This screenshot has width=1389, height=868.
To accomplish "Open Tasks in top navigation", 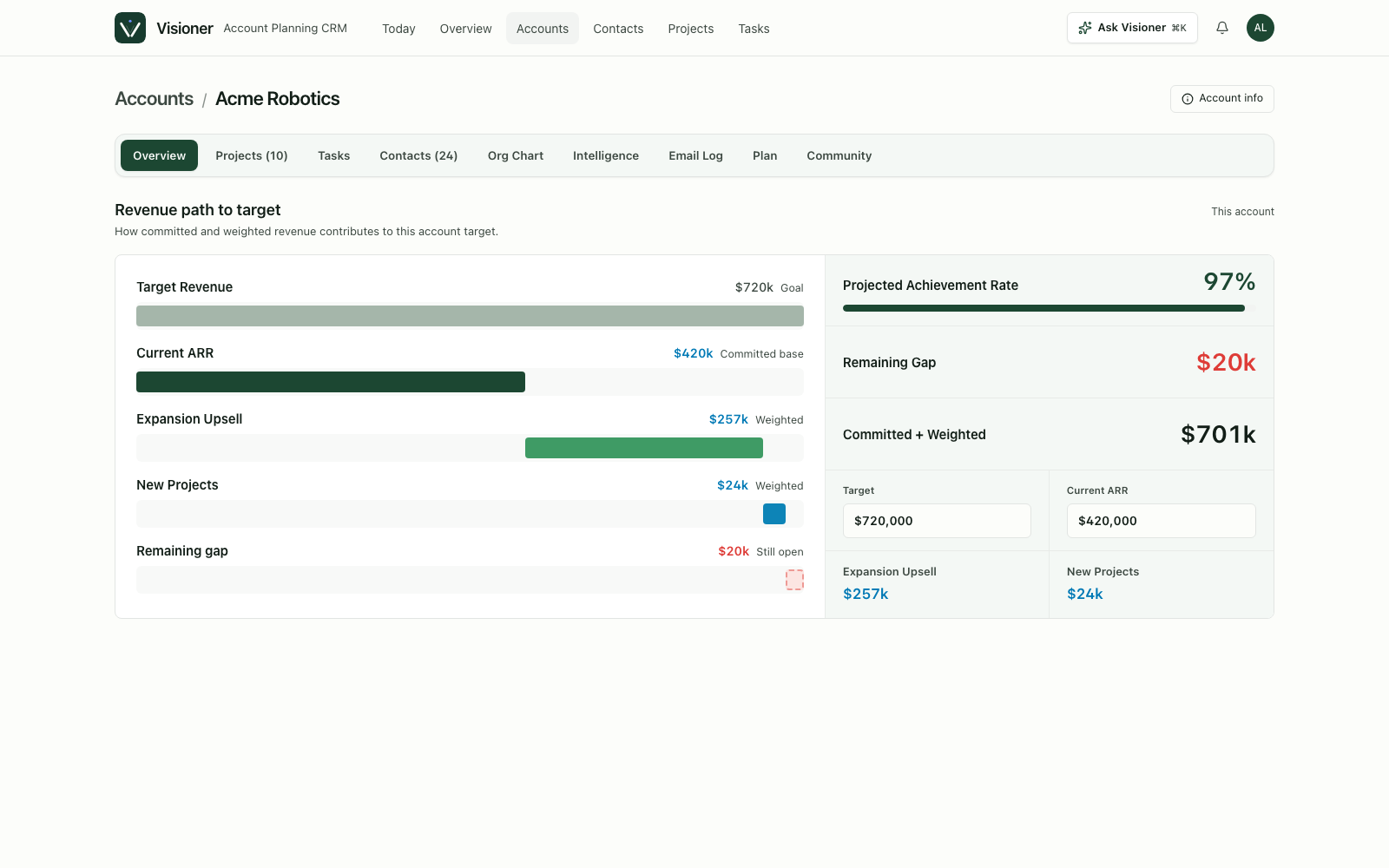I will coord(754,29).
